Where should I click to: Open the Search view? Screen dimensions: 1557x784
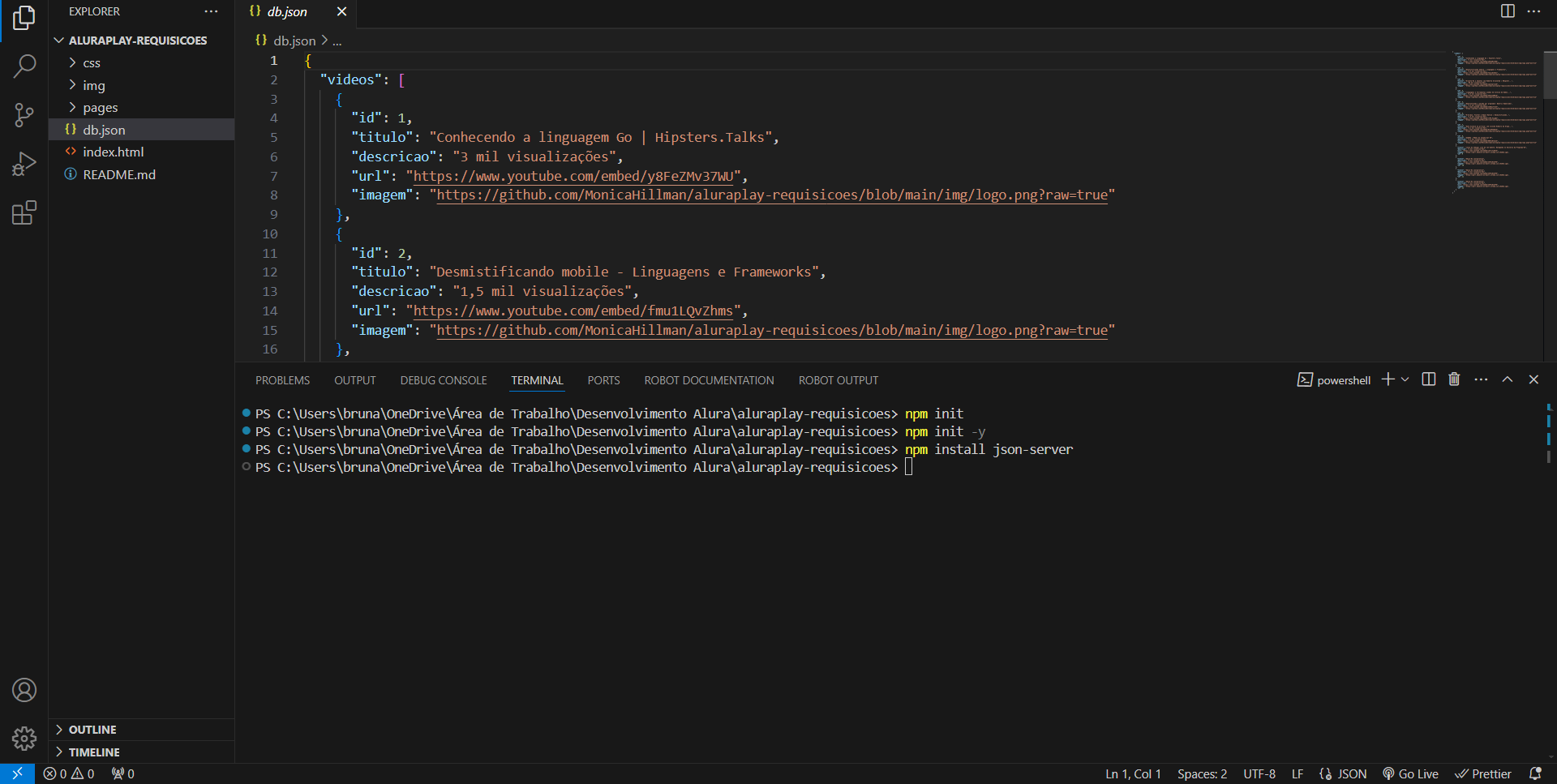(24, 66)
